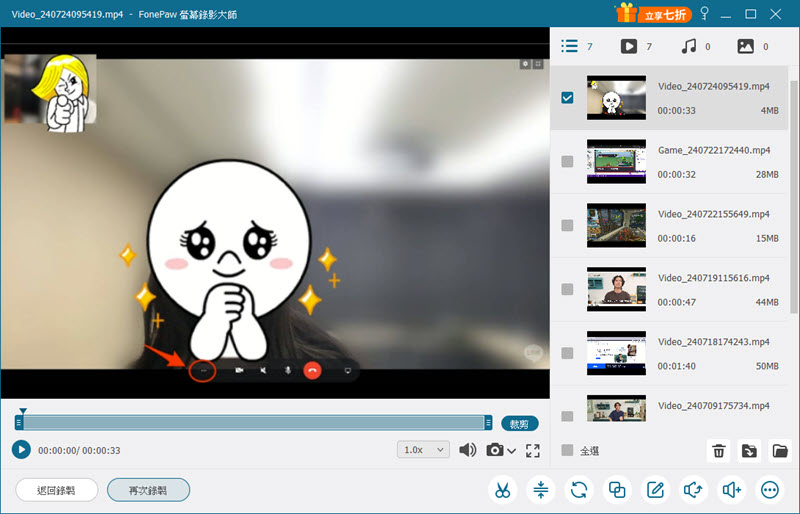Screen dimensions: 800x514
Task: Open the format convert tool
Action: tap(579, 490)
